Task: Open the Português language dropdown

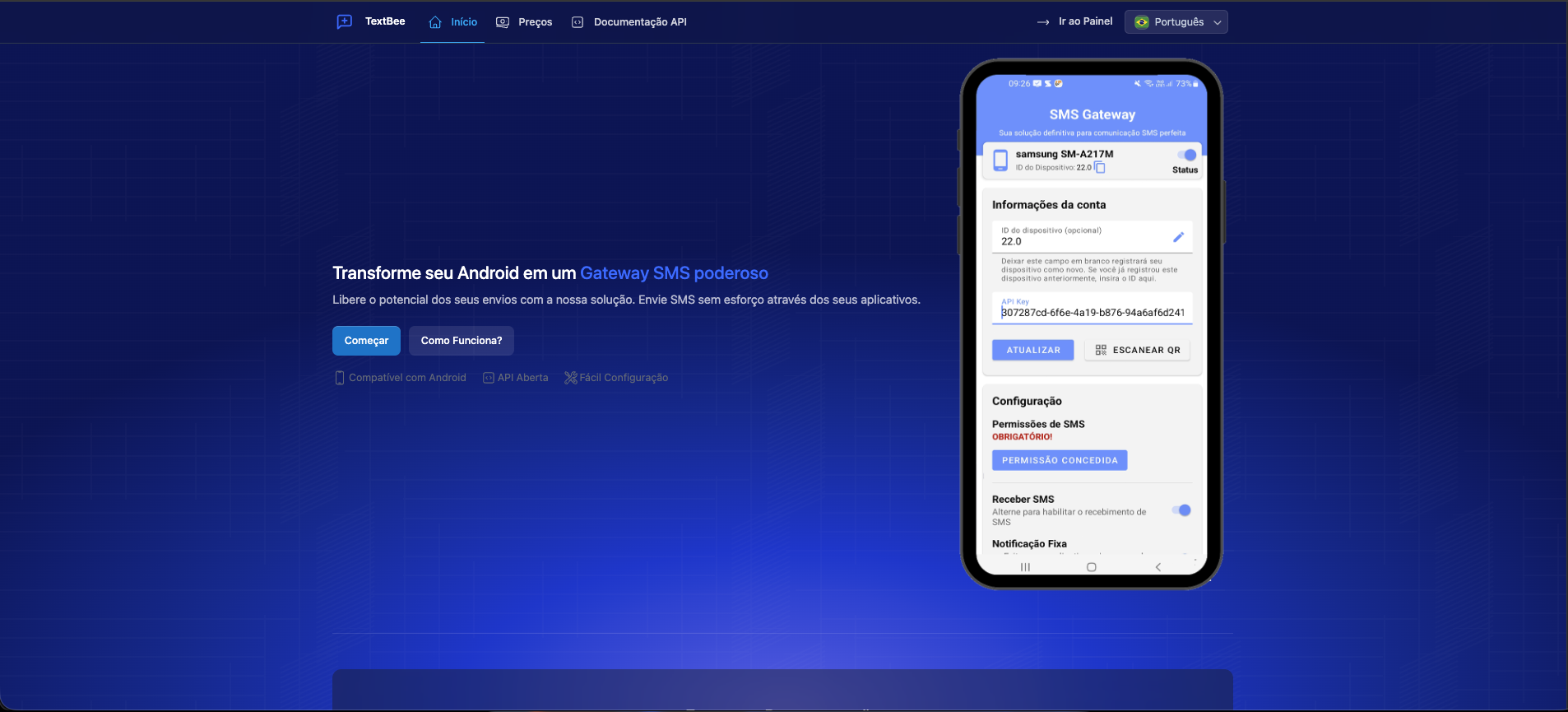Action: (x=1176, y=22)
